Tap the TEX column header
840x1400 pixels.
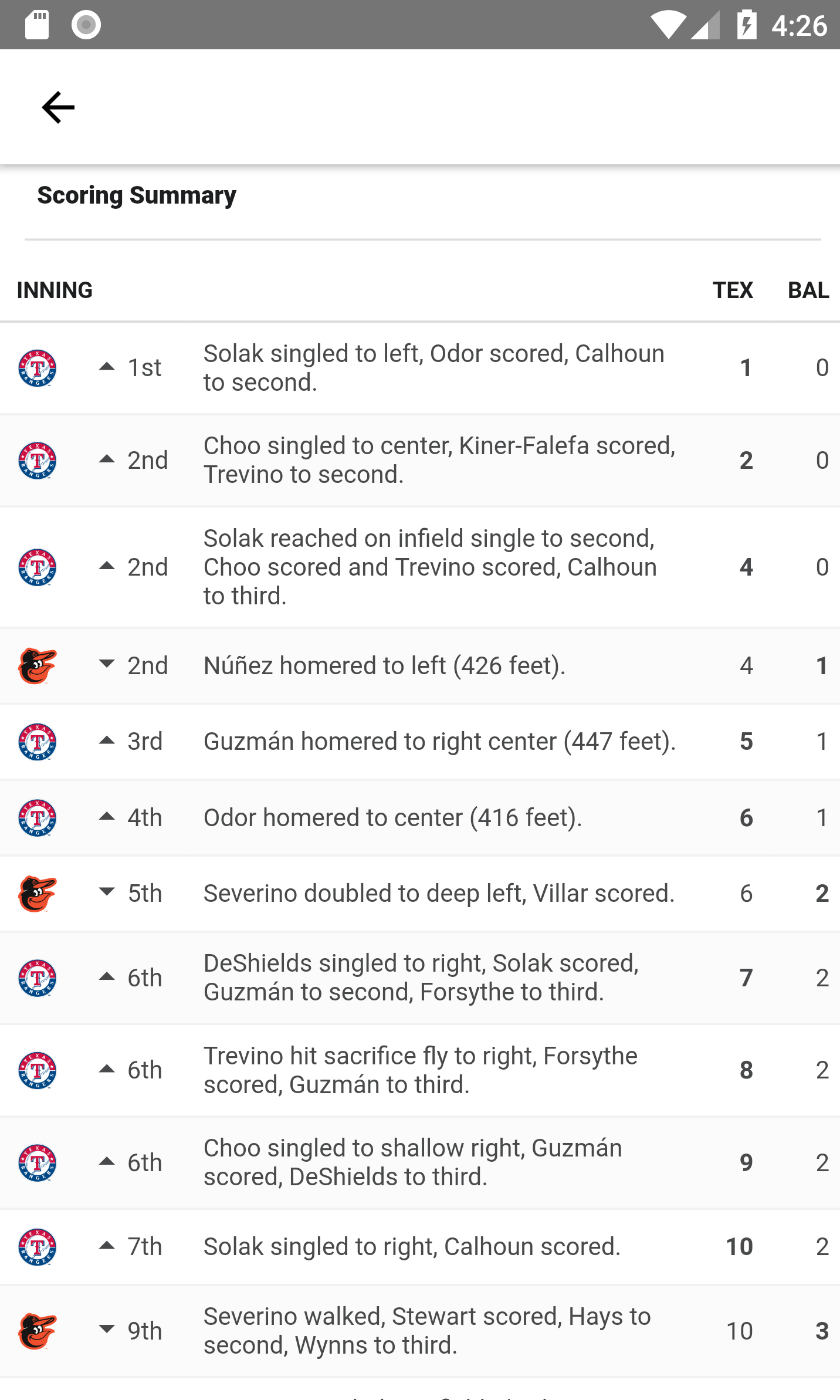pos(732,290)
